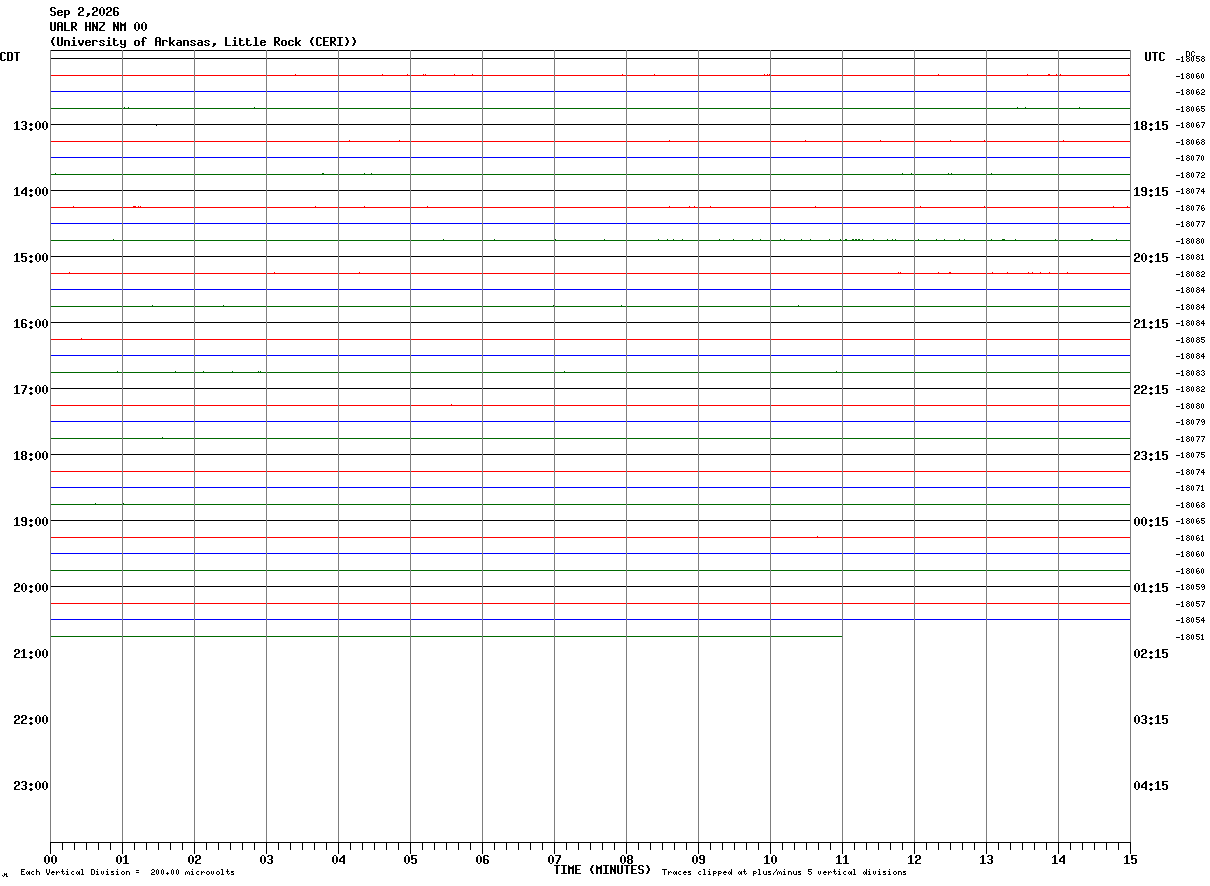The height and width of the screenshot is (886, 1210).
Task: Click the 00:15 UTC time label
Action: pos(1151,521)
